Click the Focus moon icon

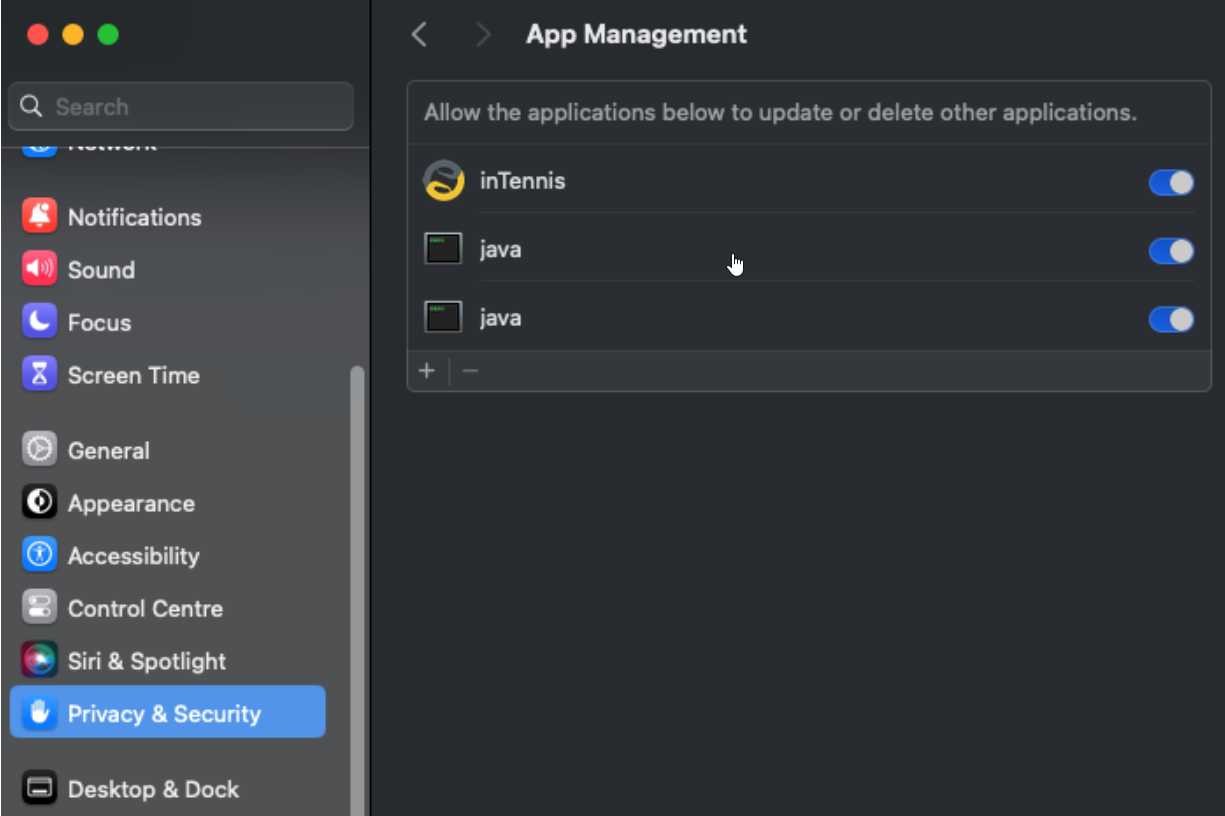click(40, 322)
